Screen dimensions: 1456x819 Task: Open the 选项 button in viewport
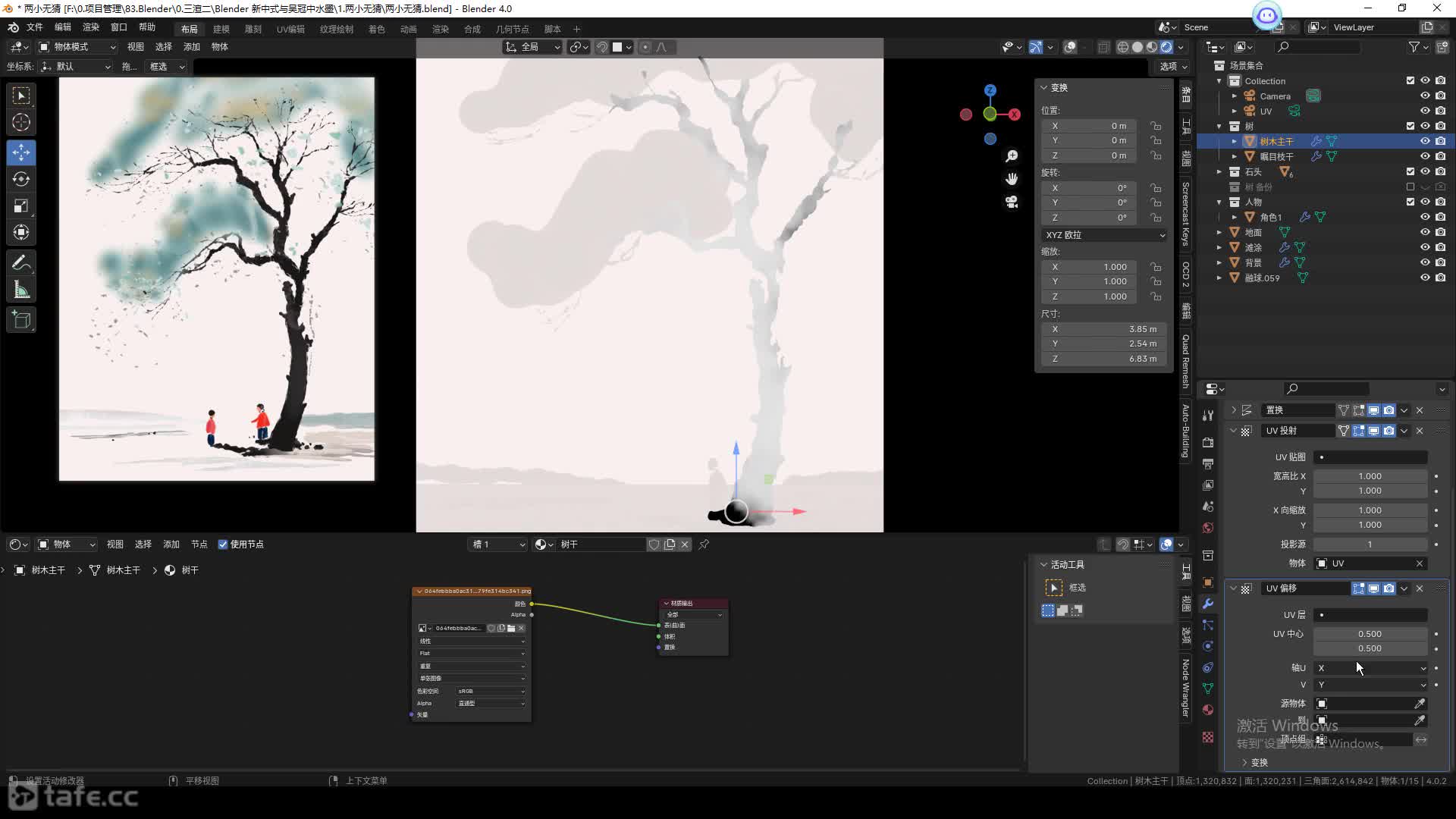[x=1174, y=67]
